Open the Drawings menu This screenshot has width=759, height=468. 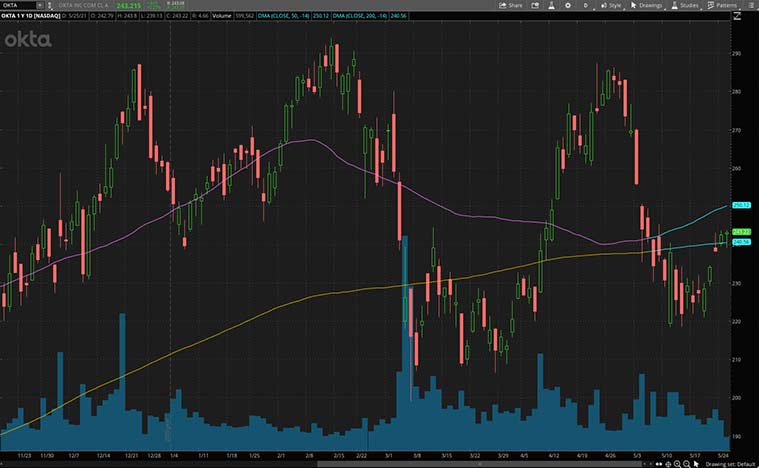coord(646,5)
